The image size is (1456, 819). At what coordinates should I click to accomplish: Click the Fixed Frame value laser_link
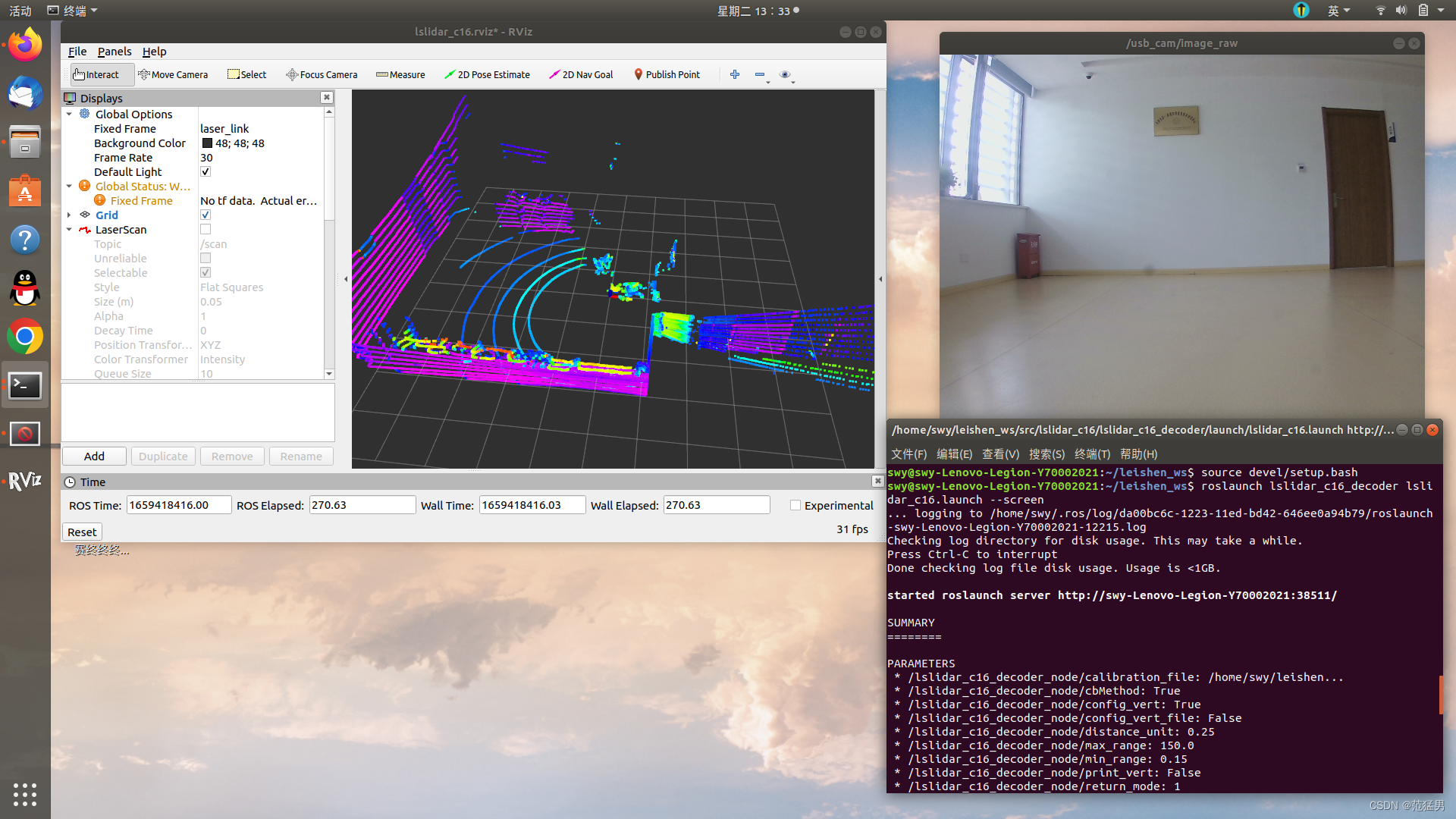[x=224, y=129]
